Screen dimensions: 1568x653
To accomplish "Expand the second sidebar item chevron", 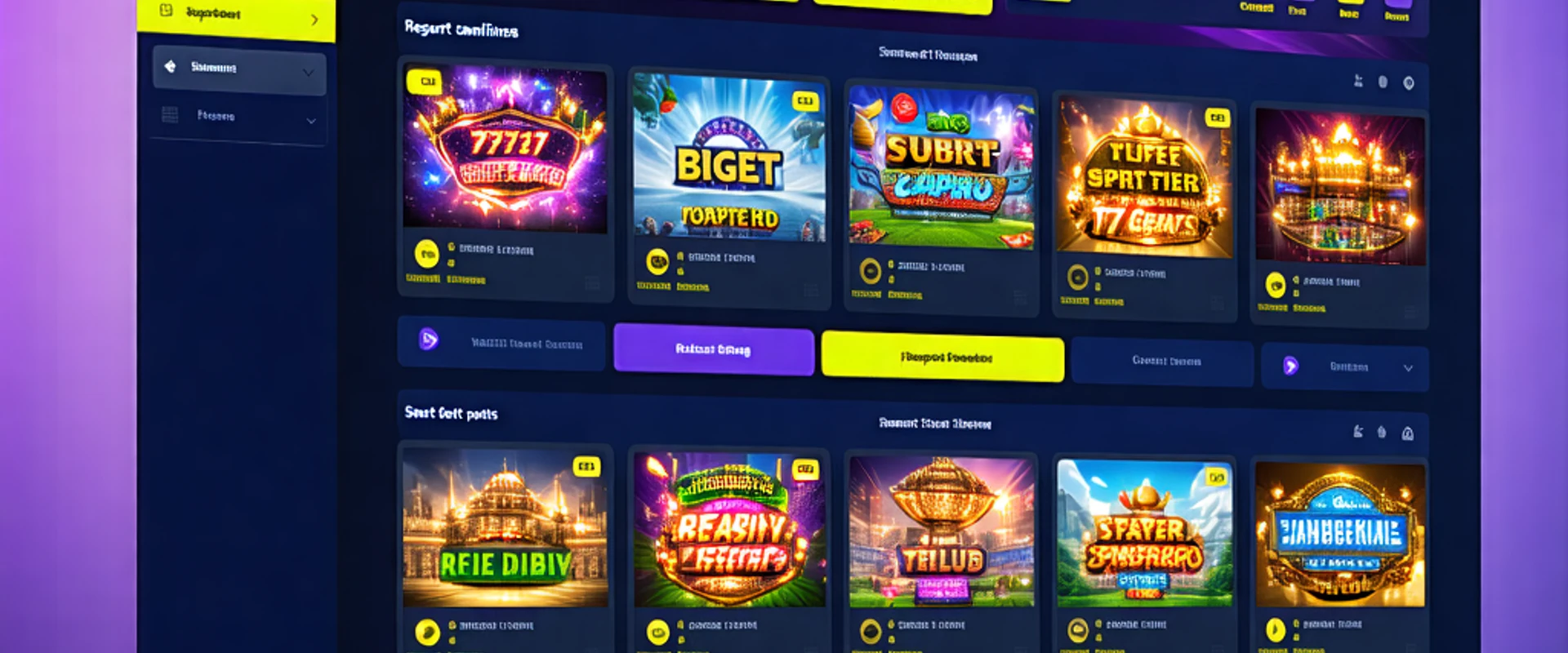I will (x=311, y=121).
